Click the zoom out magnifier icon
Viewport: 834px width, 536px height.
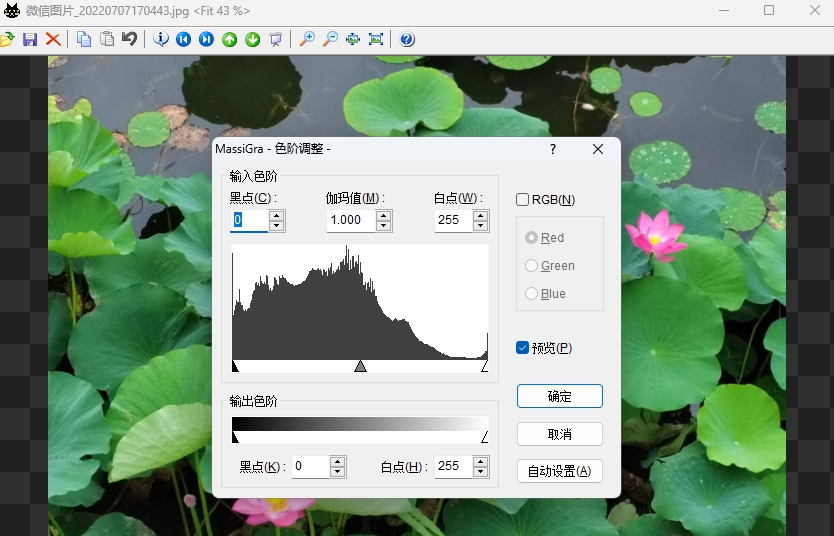click(x=330, y=39)
